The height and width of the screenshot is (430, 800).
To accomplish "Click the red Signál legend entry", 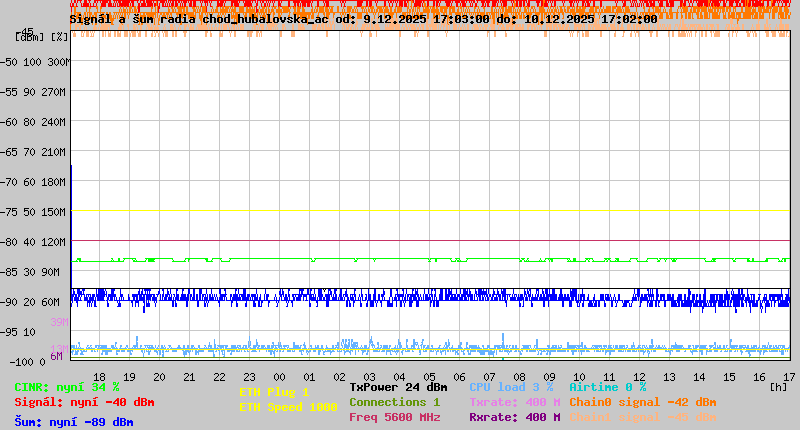I will tap(84, 402).
